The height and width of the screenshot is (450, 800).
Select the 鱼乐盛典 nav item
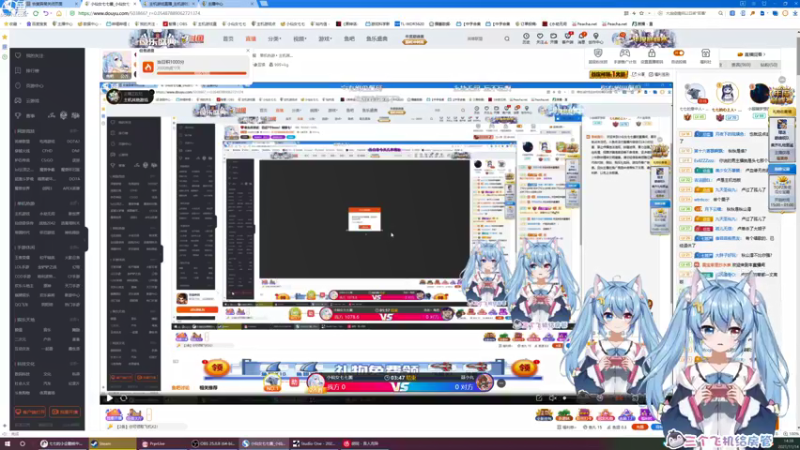point(377,39)
